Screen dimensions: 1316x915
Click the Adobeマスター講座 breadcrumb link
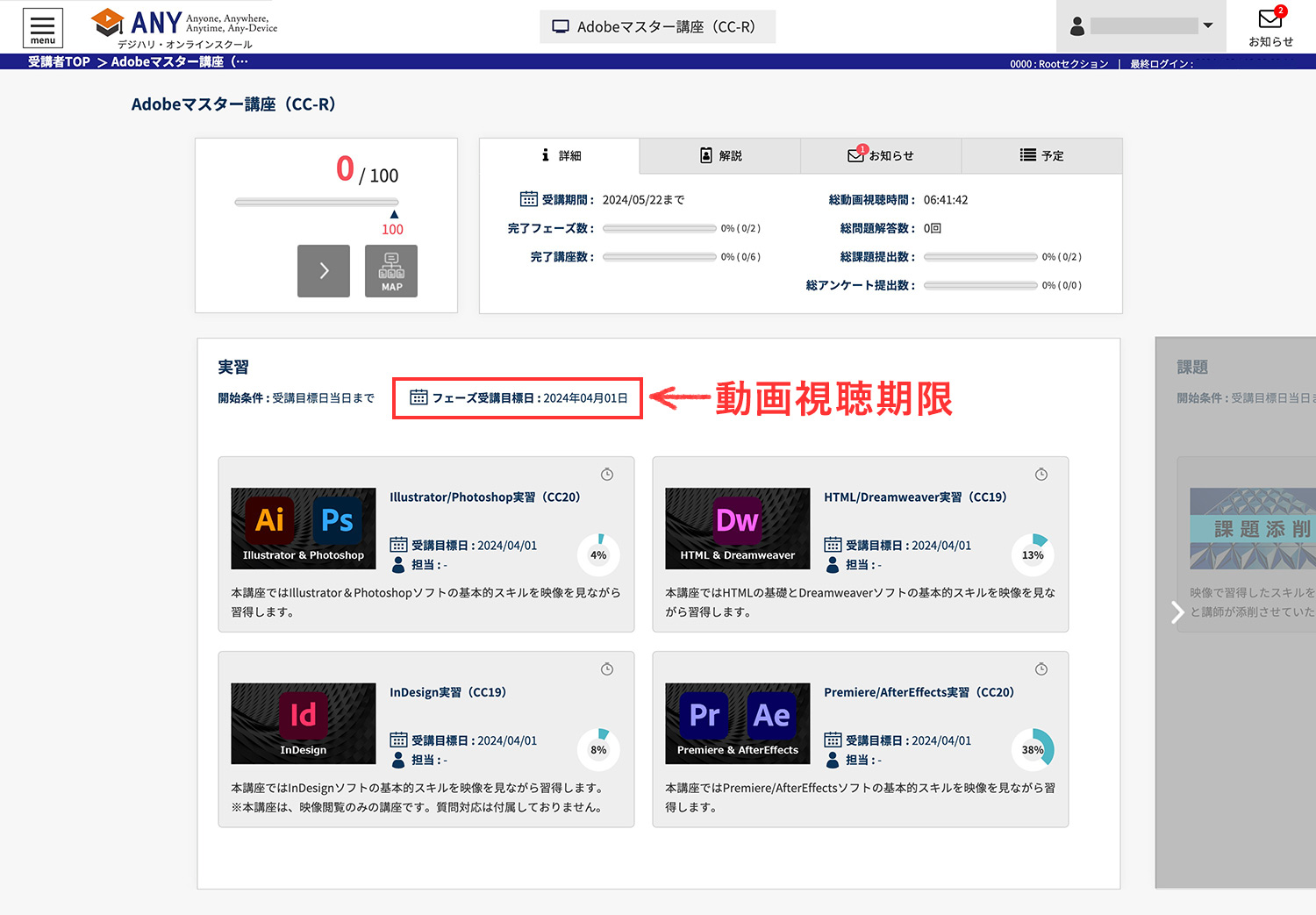179,61
